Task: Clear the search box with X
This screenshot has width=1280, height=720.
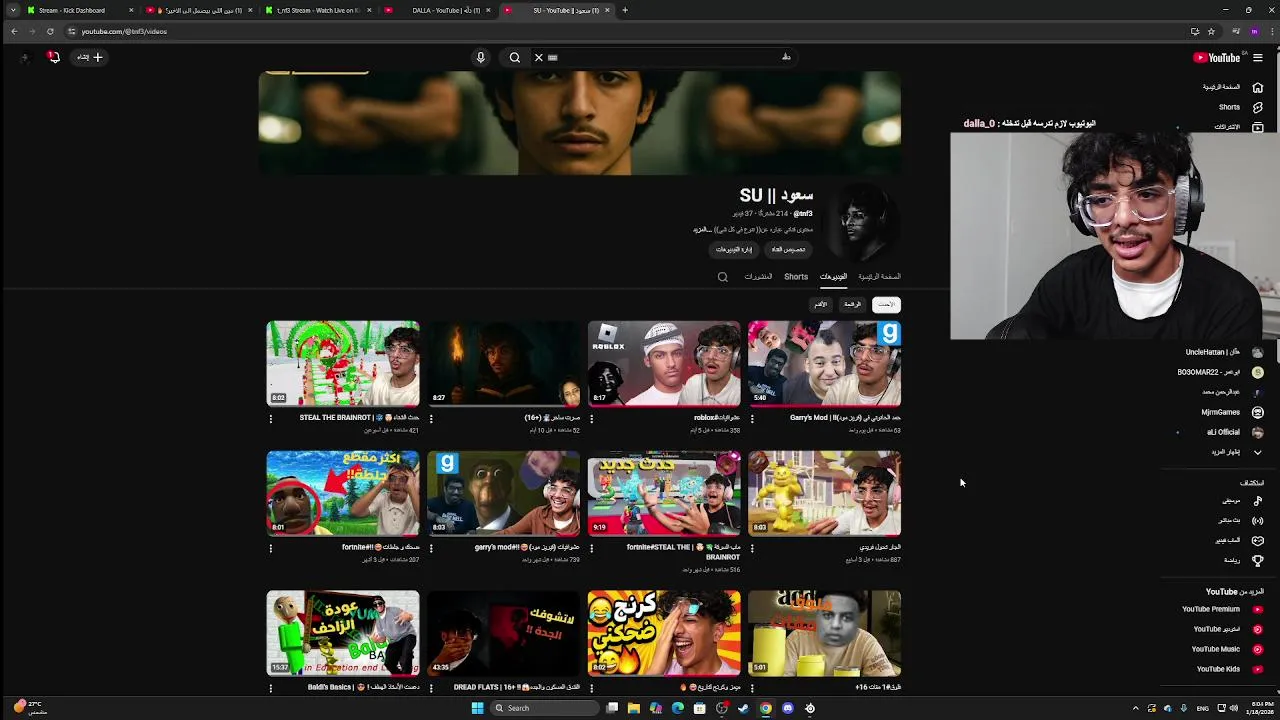Action: click(x=538, y=57)
